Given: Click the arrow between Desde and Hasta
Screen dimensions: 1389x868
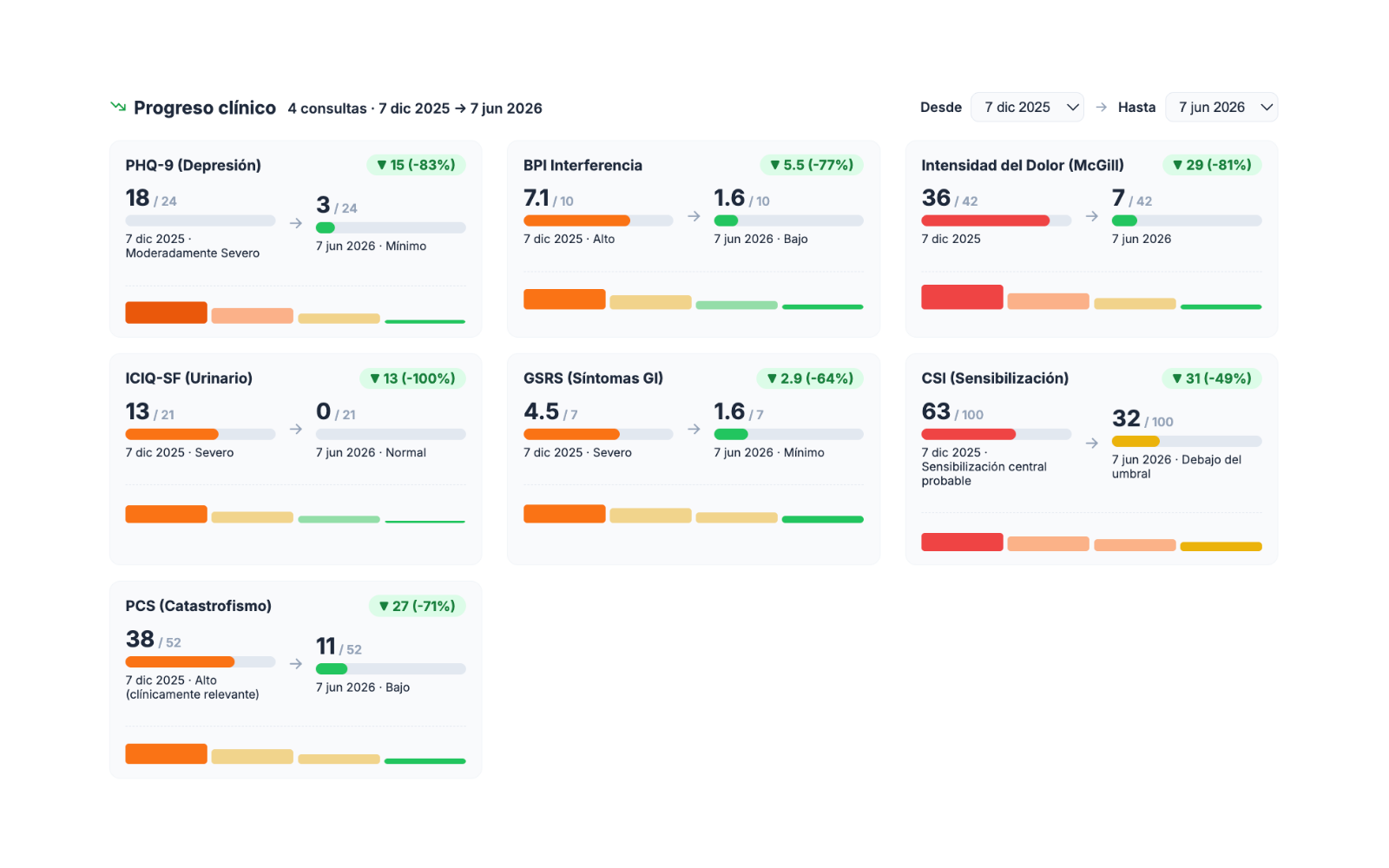Looking at the screenshot, I should point(1101,107).
